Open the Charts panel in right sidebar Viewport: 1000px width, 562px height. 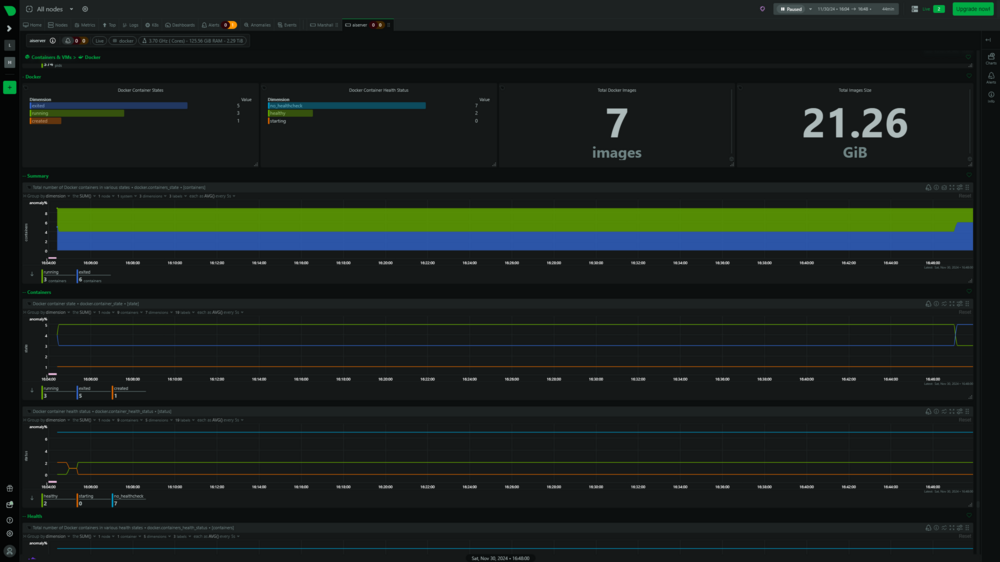(991, 59)
